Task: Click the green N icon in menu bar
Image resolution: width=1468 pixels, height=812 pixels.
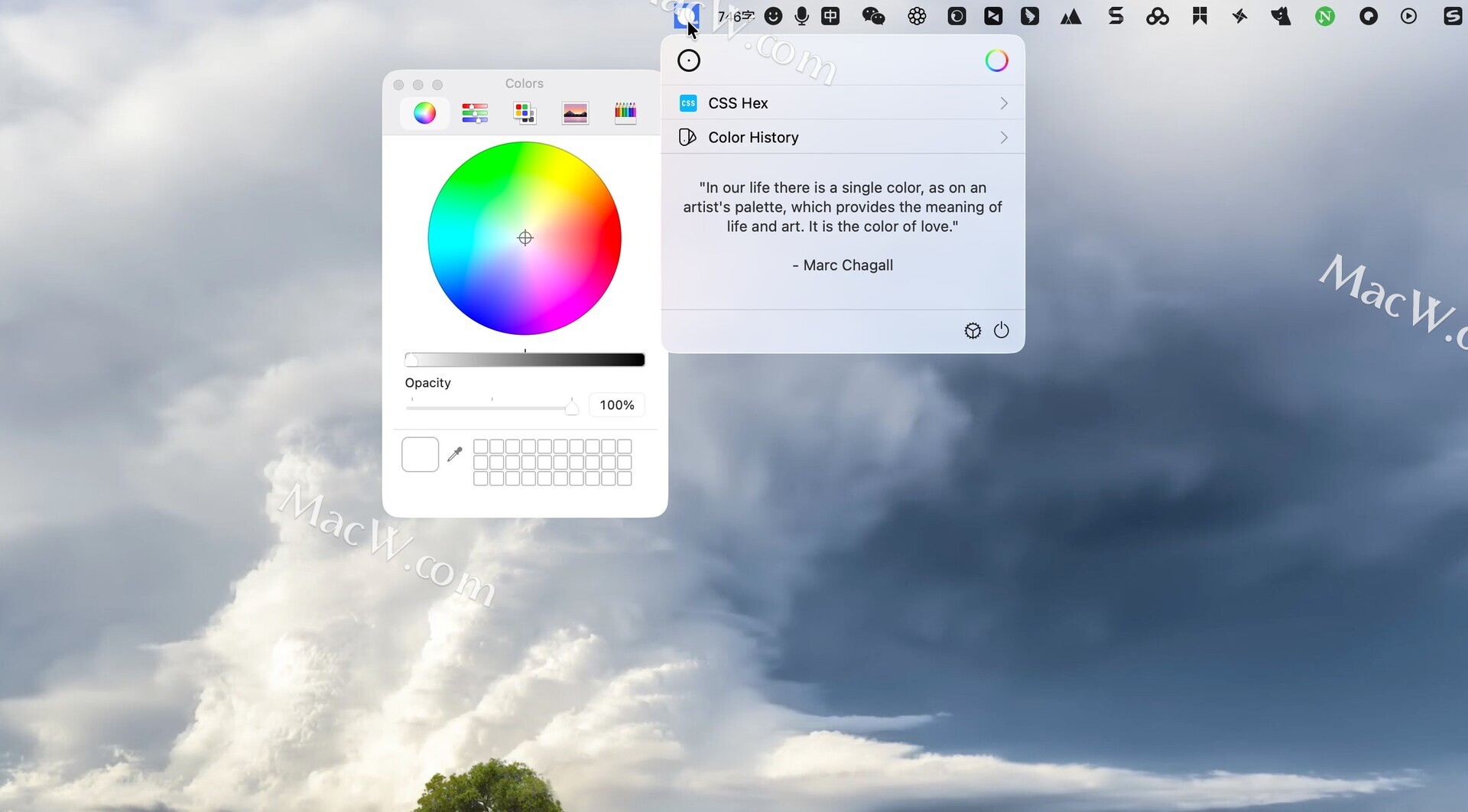Action: coord(1325,16)
